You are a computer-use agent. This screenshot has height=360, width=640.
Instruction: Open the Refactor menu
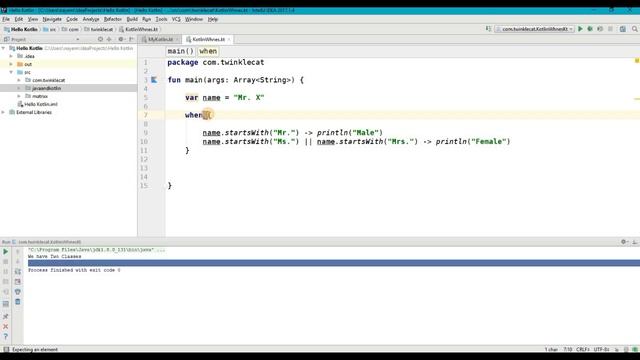click(x=113, y=19)
